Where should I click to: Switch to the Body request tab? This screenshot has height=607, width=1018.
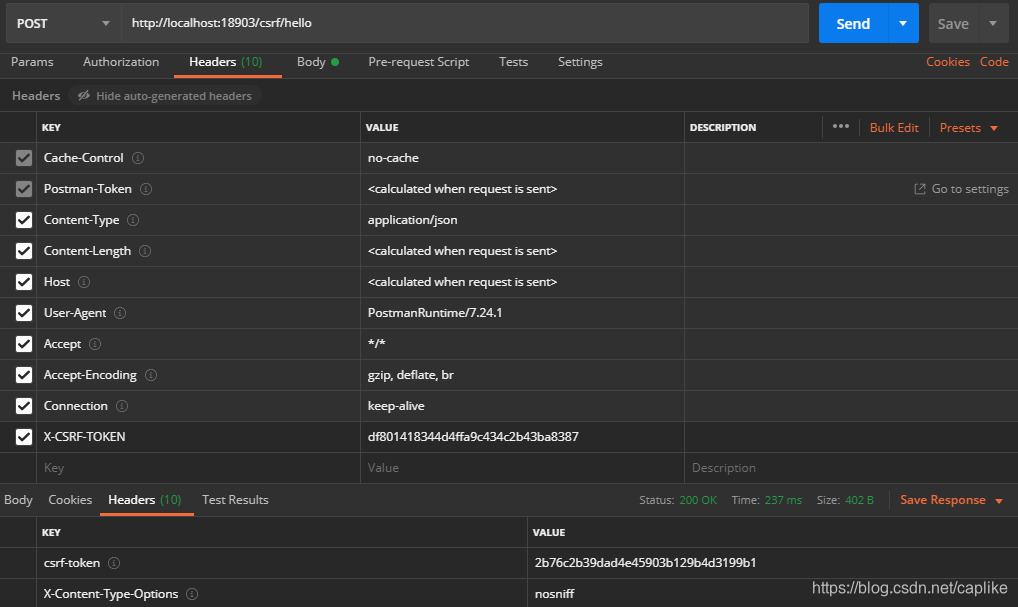tap(311, 62)
